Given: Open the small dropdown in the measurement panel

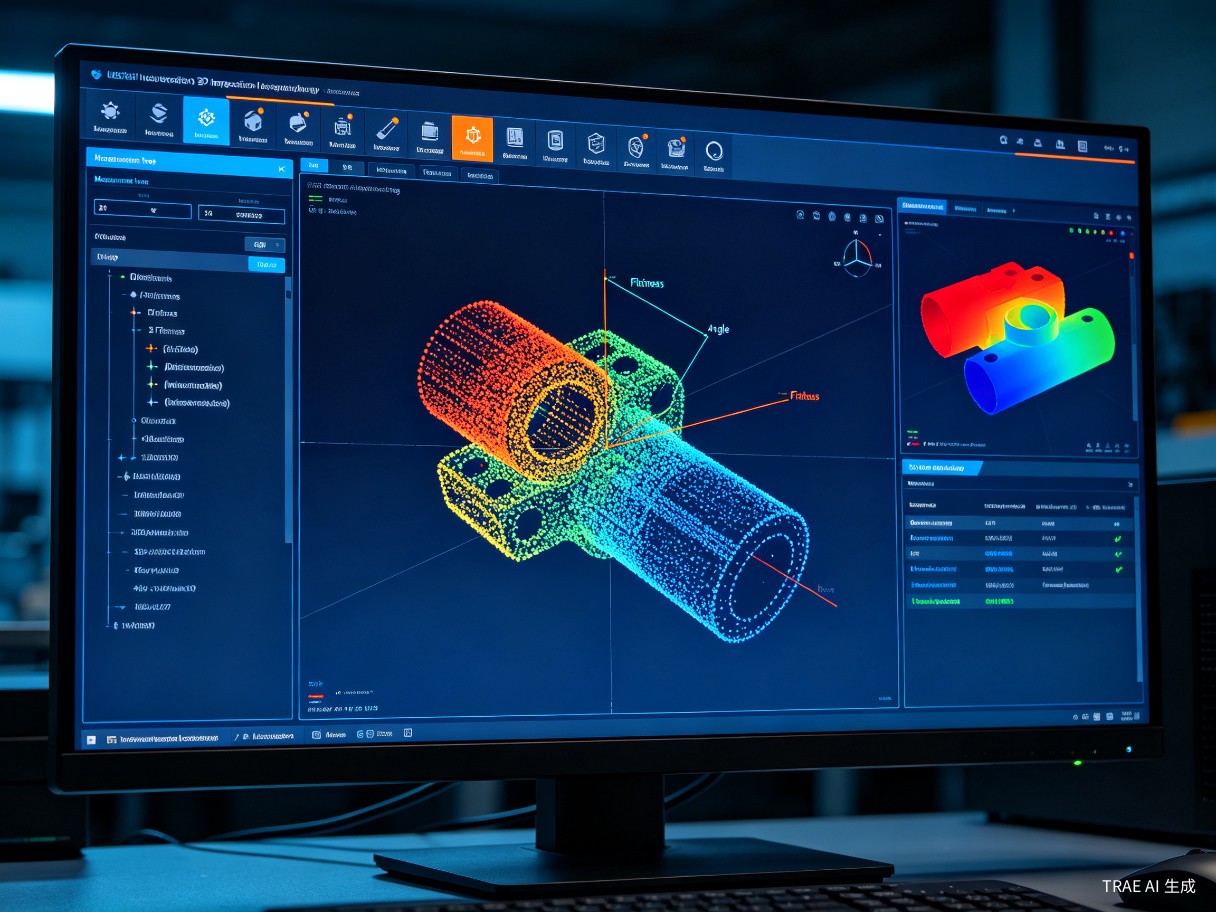Looking at the screenshot, I should pos(265,245).
